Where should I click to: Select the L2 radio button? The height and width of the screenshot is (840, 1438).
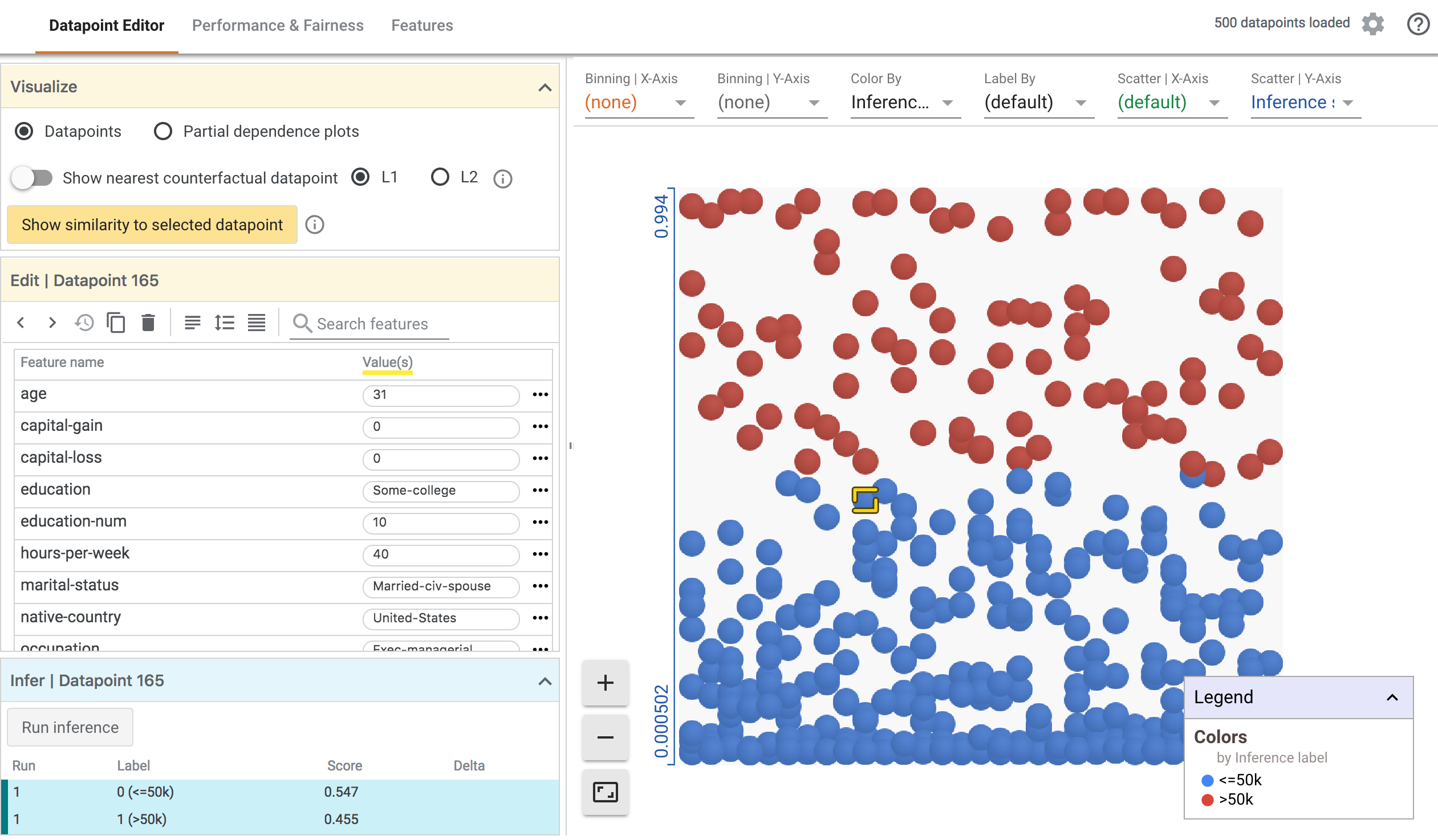440,178
